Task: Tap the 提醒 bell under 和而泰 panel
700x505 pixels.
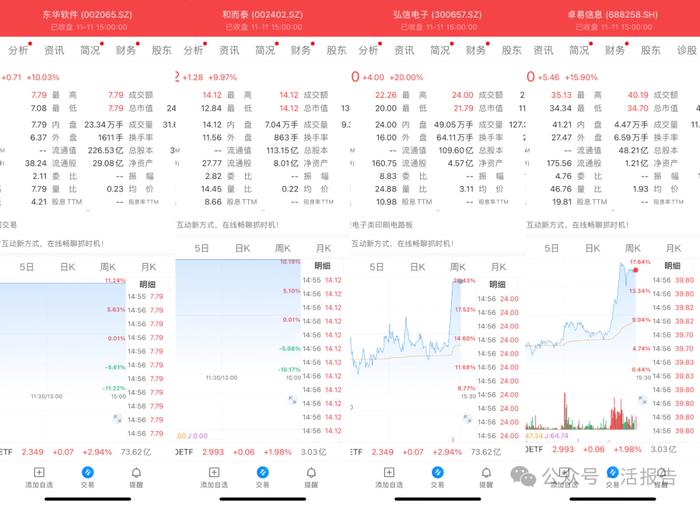Action: pyautogui.click(x=311, y=472)
